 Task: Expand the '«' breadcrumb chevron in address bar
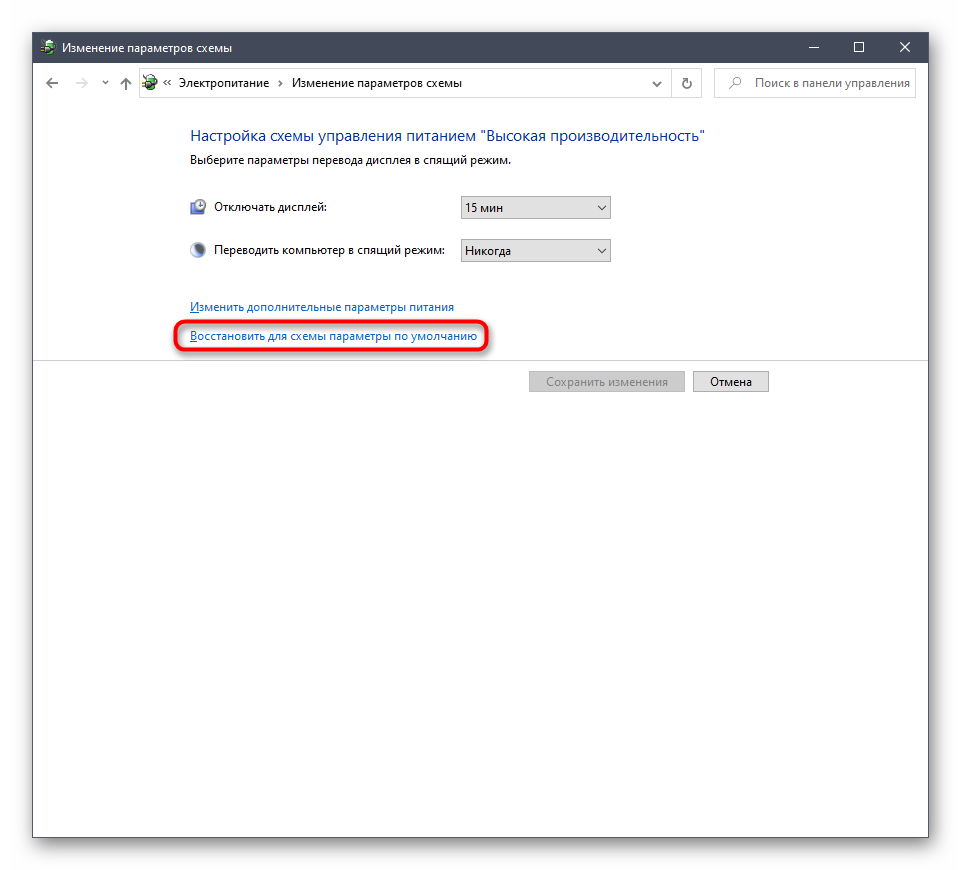point(167,84)
